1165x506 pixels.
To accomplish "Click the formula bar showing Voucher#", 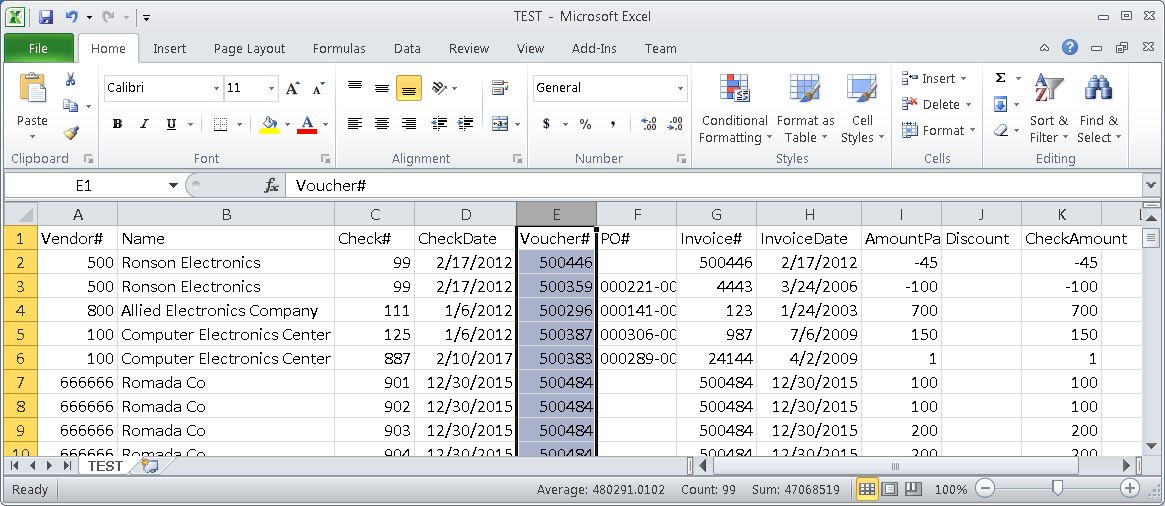I will (x=713, y=186).
